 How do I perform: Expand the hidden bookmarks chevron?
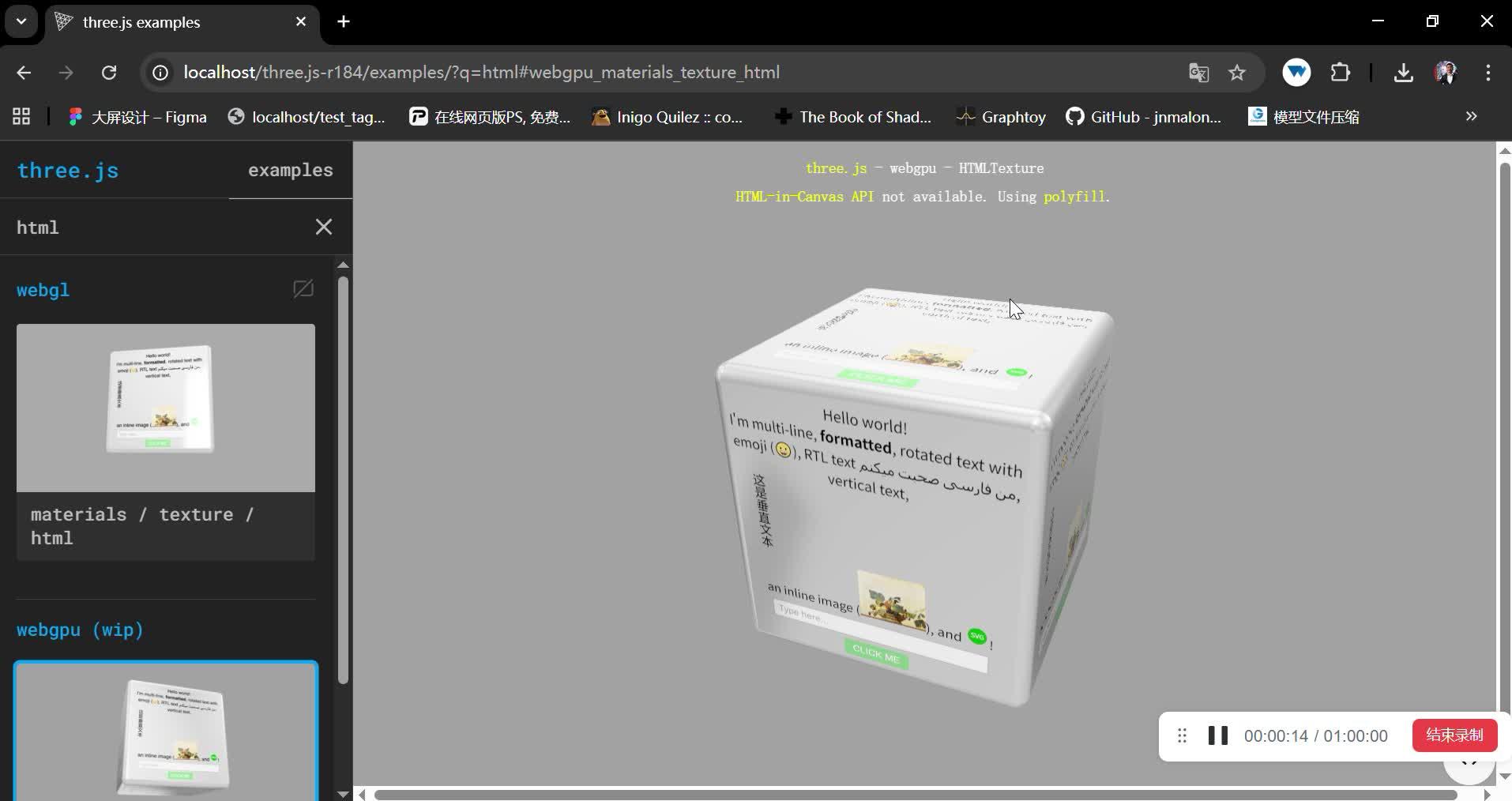tap(1471, 116)
